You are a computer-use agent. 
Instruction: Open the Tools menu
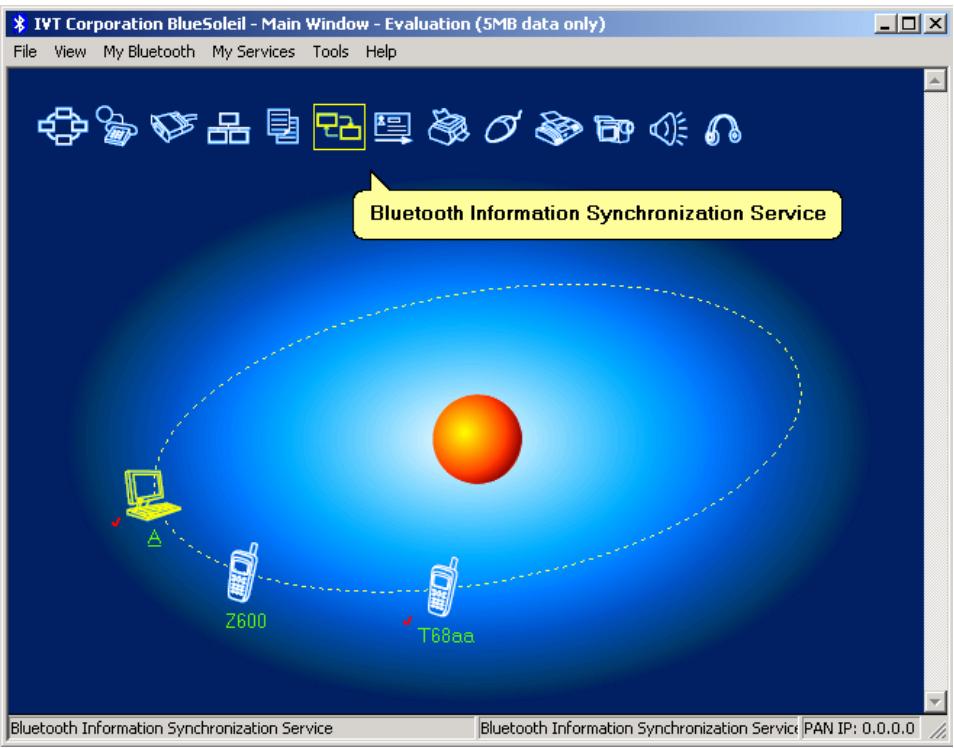pos(330,52)
